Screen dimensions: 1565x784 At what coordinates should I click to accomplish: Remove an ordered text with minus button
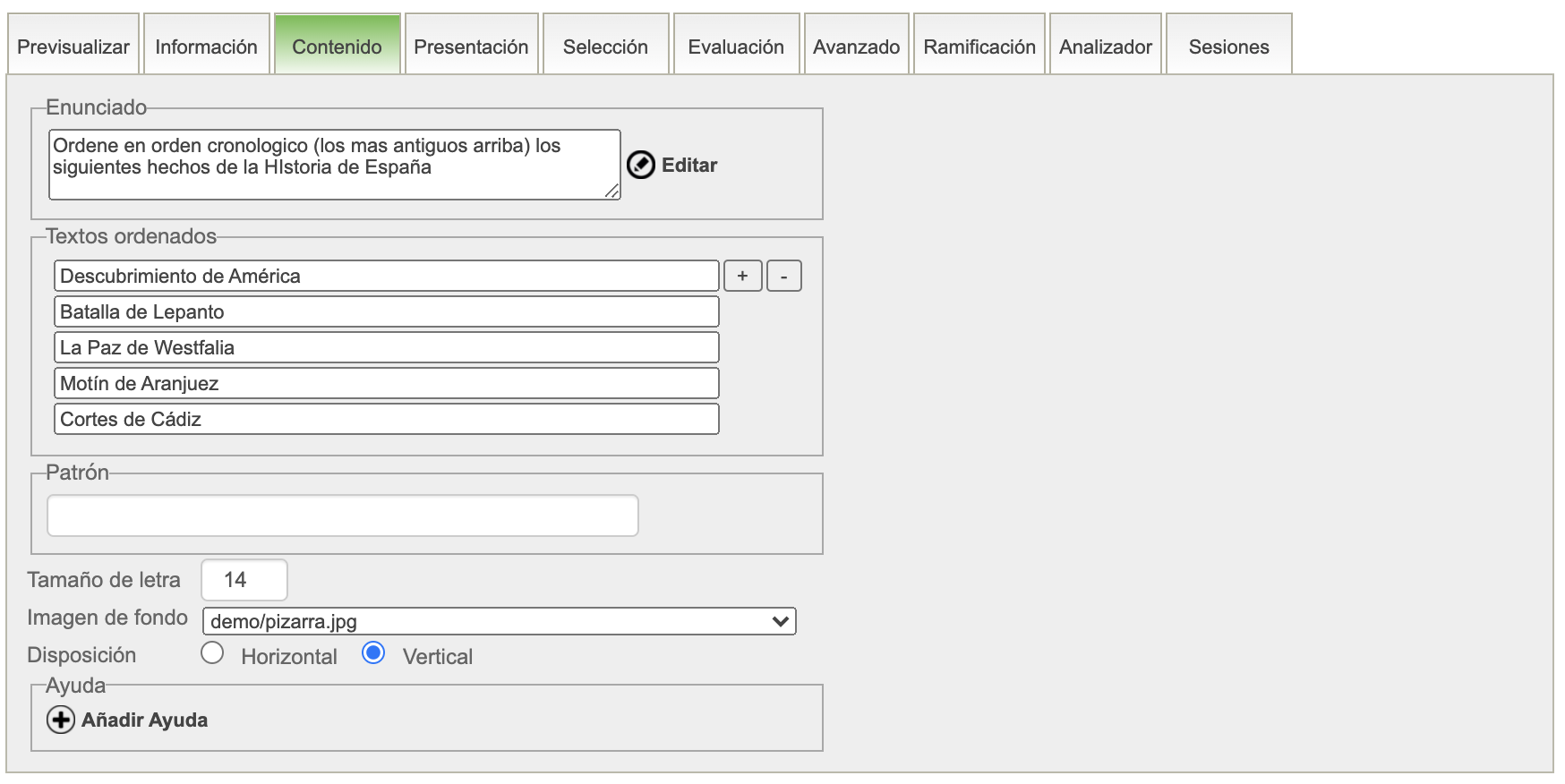click(783, 276)
